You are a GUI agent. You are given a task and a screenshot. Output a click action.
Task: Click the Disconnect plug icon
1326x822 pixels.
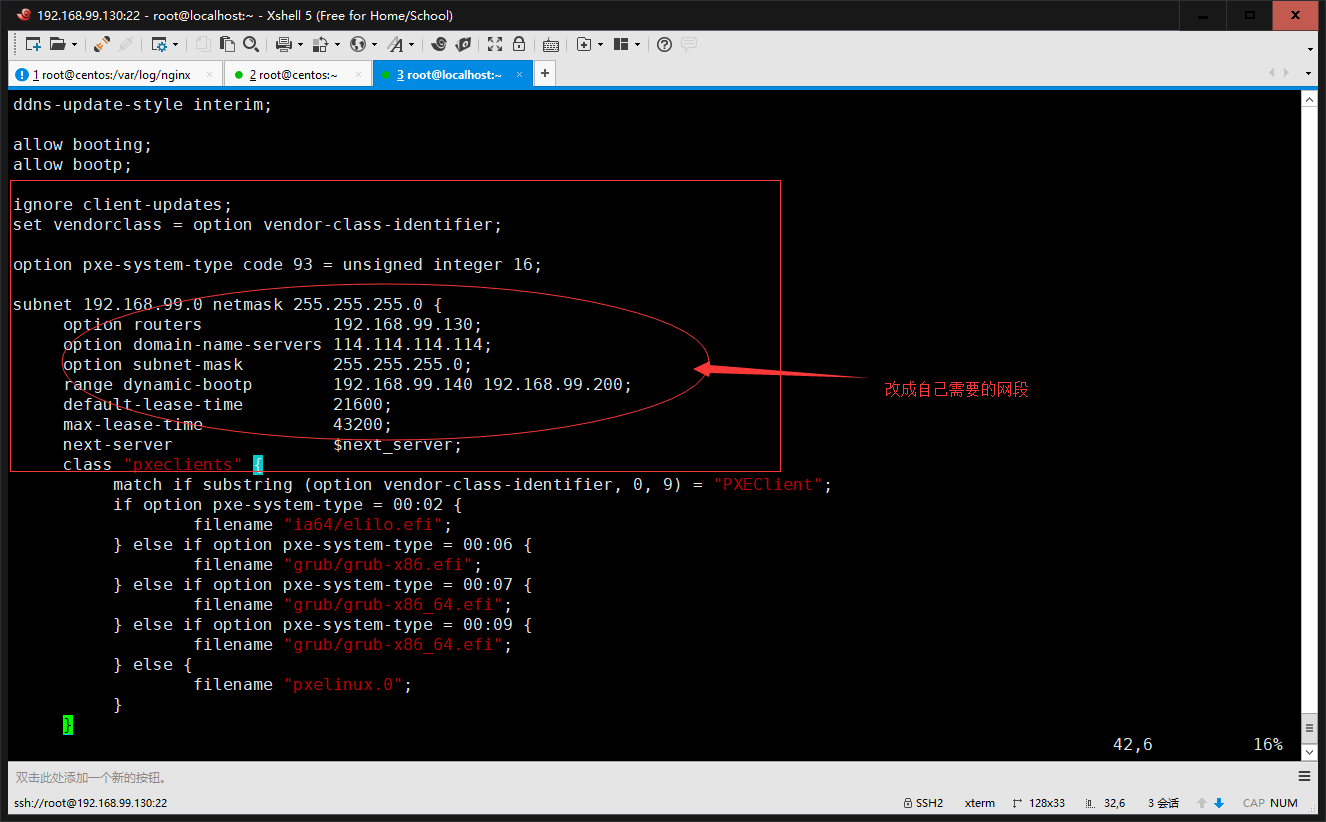(x=102, y=44)
